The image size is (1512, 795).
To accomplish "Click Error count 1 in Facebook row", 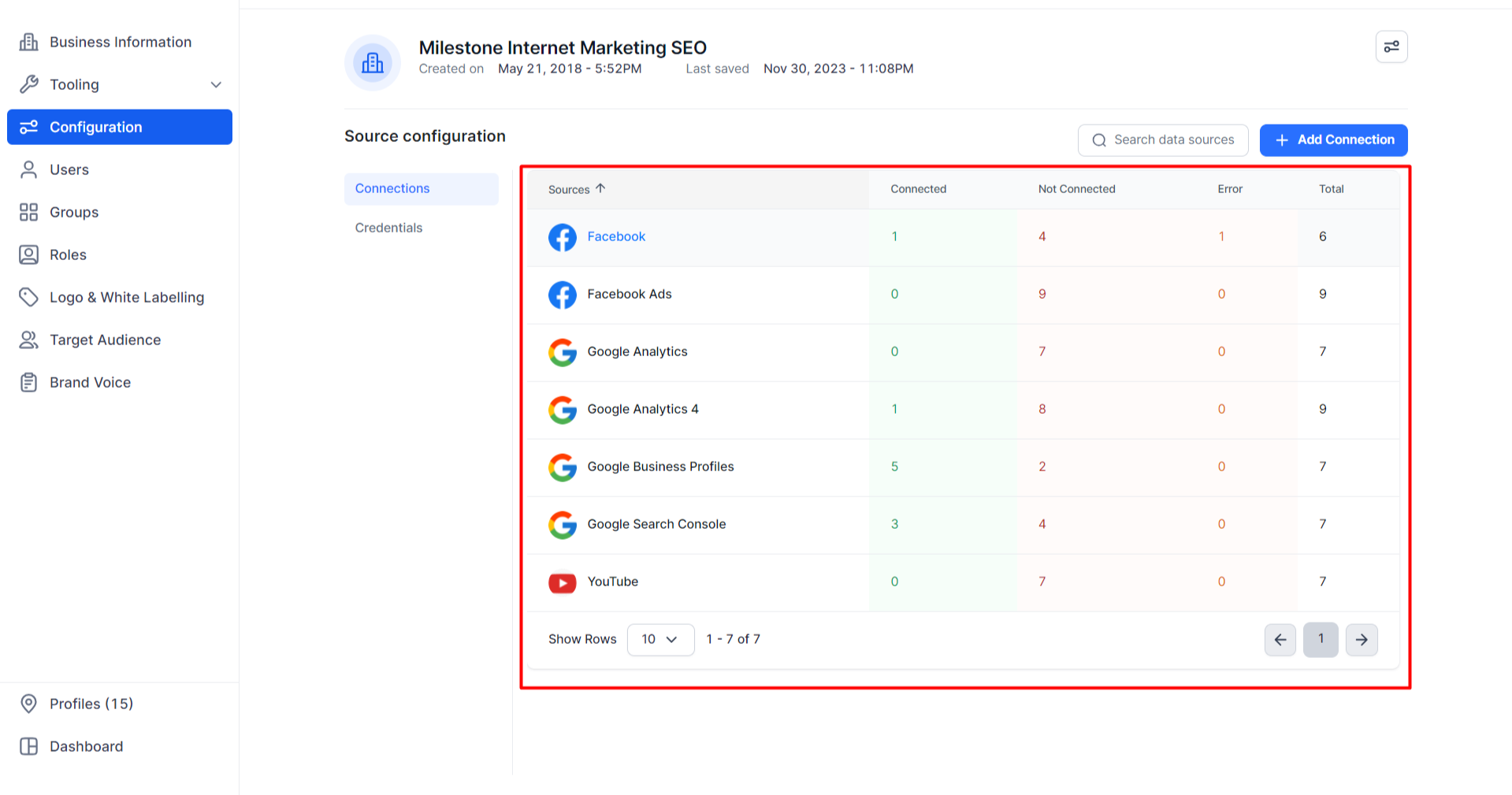I will (1221, 236).
